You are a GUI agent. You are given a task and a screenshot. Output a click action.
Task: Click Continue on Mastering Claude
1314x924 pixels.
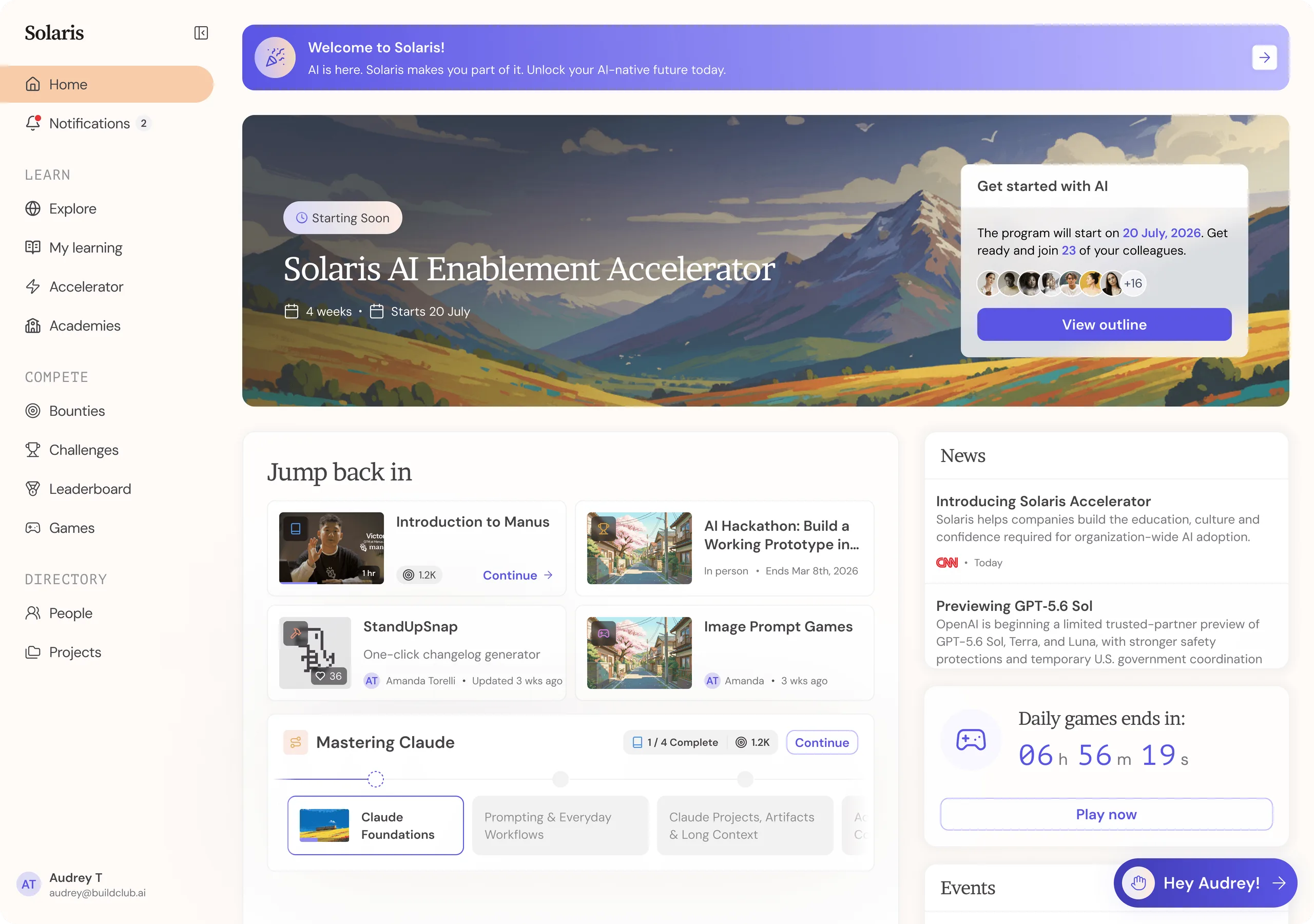point(822,742)
